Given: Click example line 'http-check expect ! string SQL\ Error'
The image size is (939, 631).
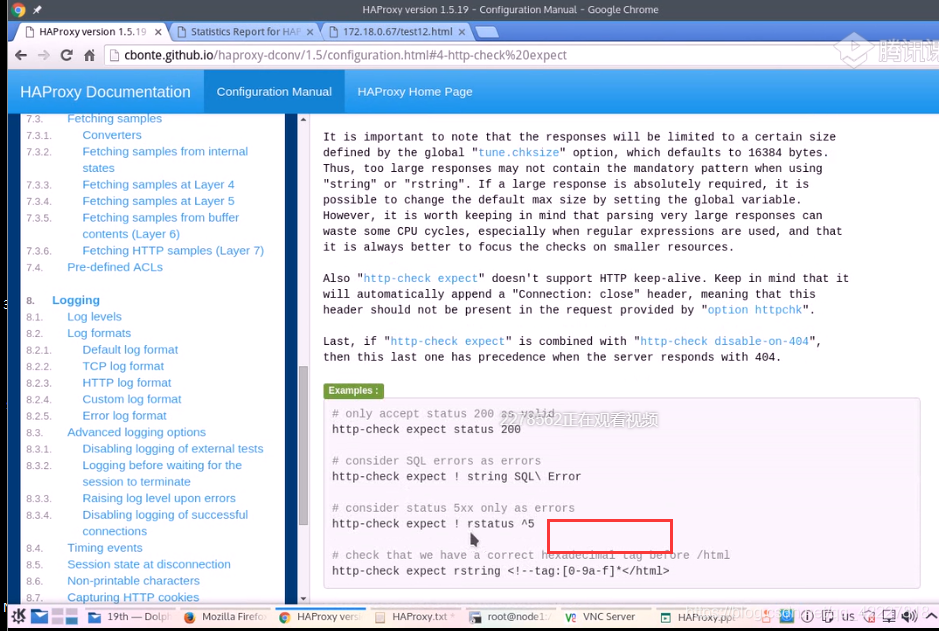Looking at the screenshot, I should click(456, 477).
